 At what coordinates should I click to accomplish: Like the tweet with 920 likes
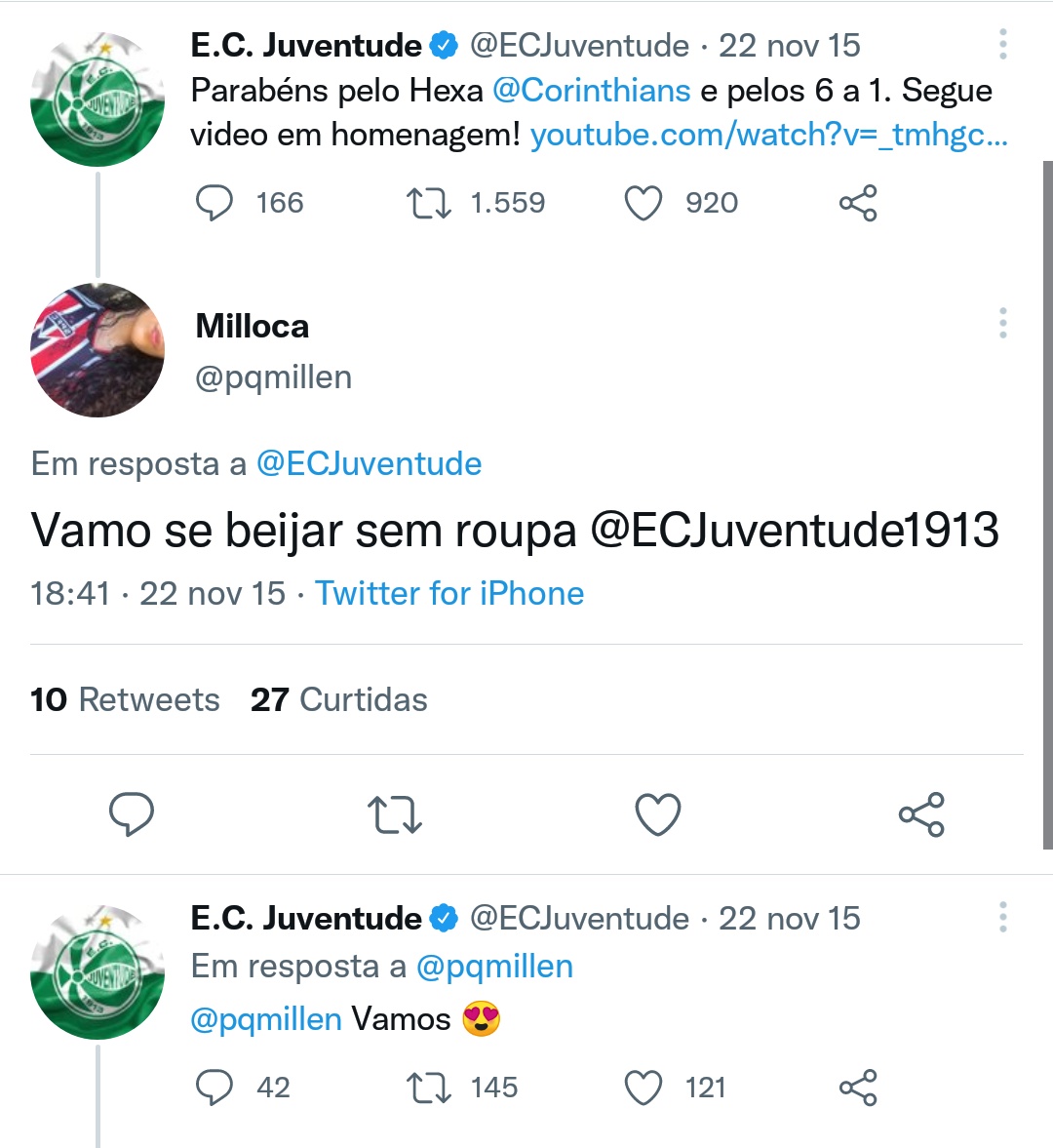point(643,203)
